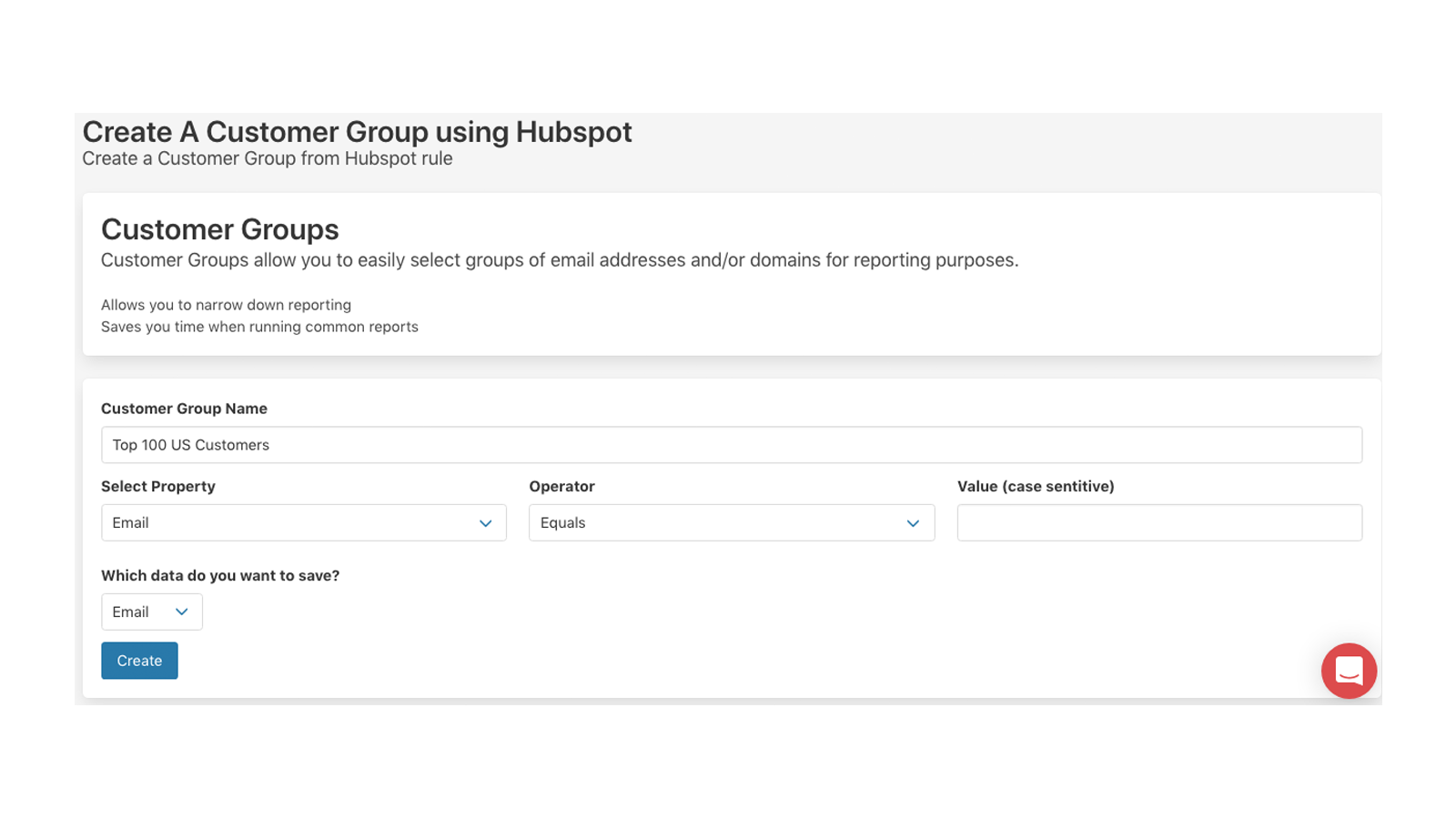Click Create to save the customer group

click(x=139, y=661)
